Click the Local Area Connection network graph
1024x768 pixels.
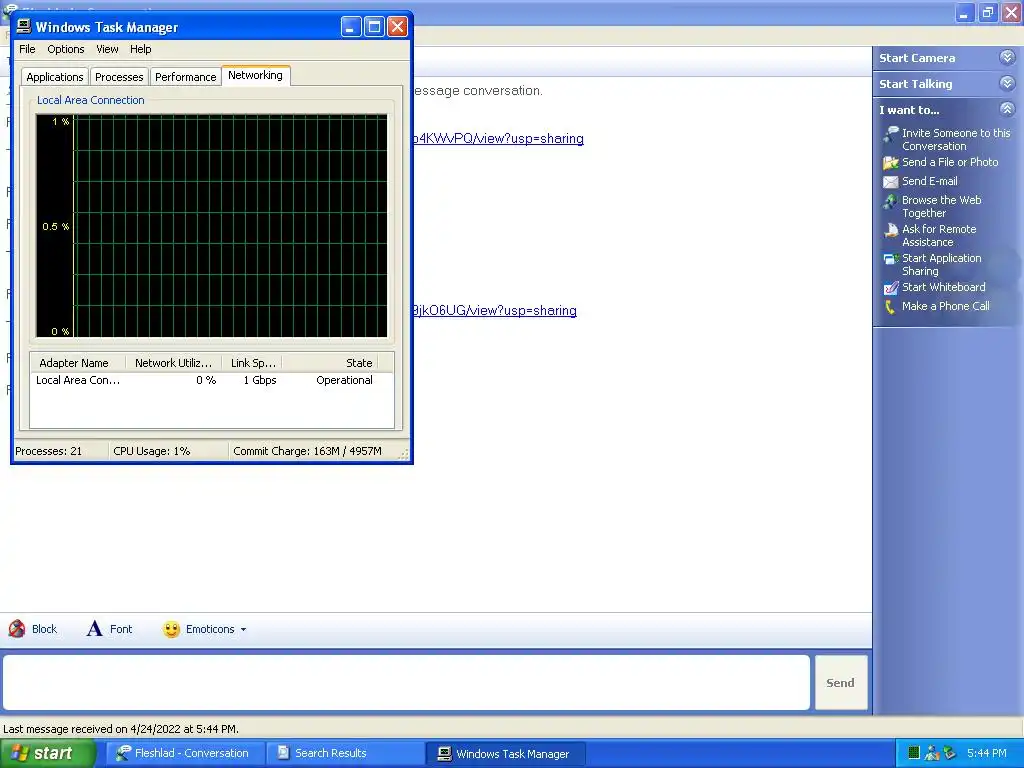coord(212,226)
